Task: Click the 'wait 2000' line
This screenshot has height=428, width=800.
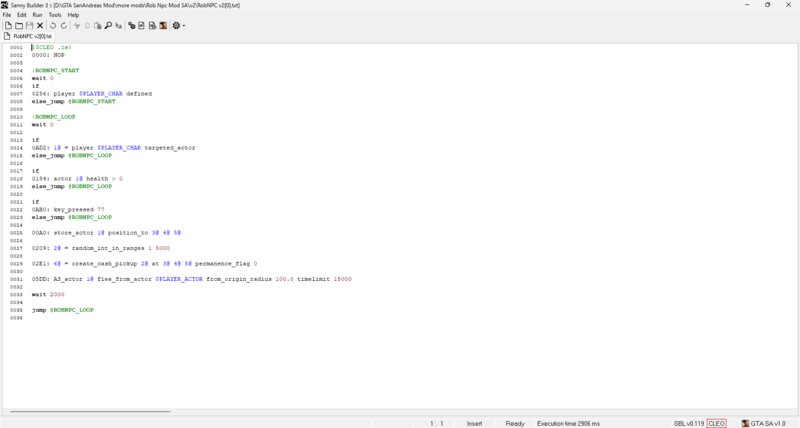Action: [48, 295]
